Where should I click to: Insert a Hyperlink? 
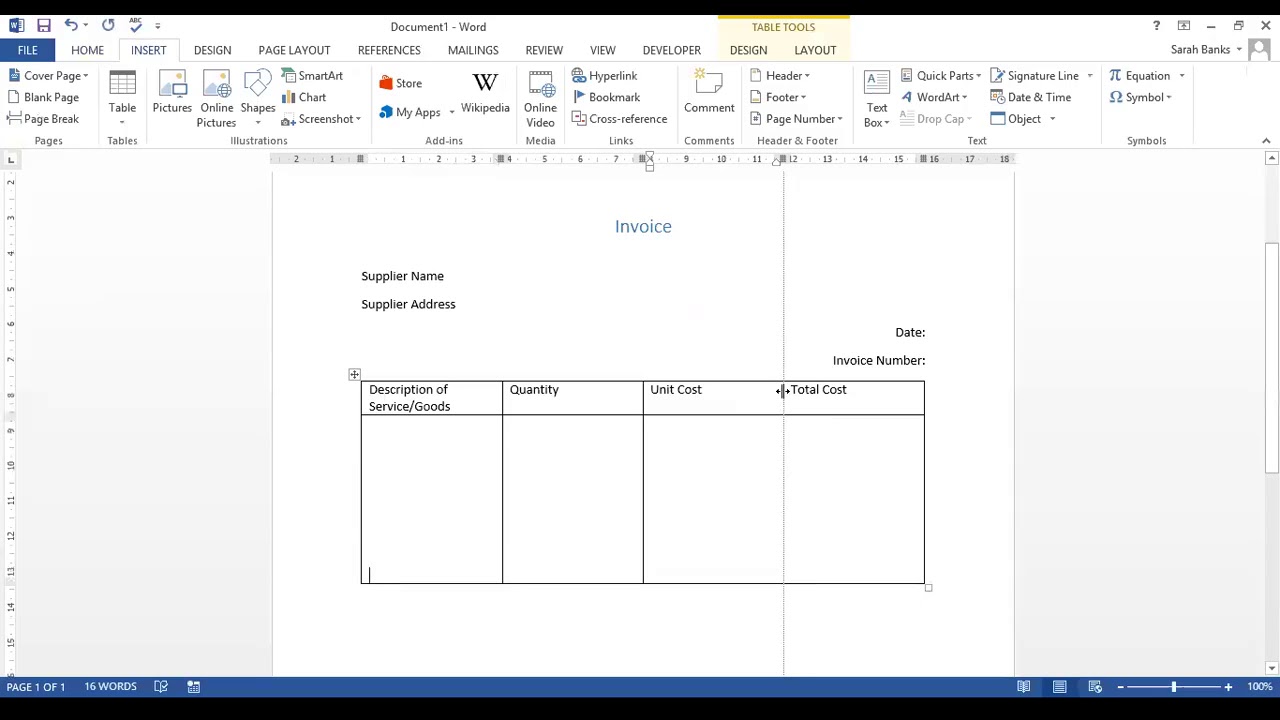pyautogui.click(x=605, y=76)
